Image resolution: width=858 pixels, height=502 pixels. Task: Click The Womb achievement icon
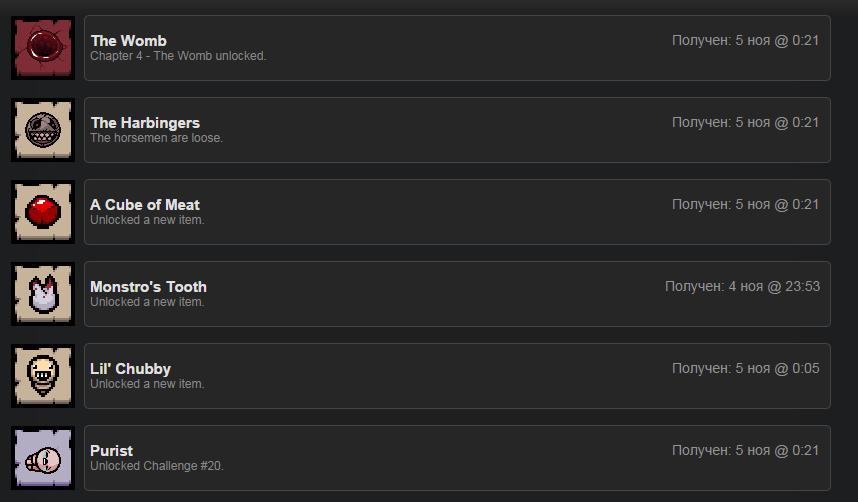[x=43, y=48]
